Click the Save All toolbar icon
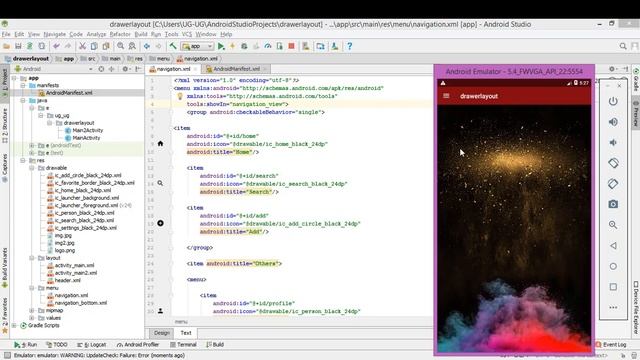 pos(18,47)
